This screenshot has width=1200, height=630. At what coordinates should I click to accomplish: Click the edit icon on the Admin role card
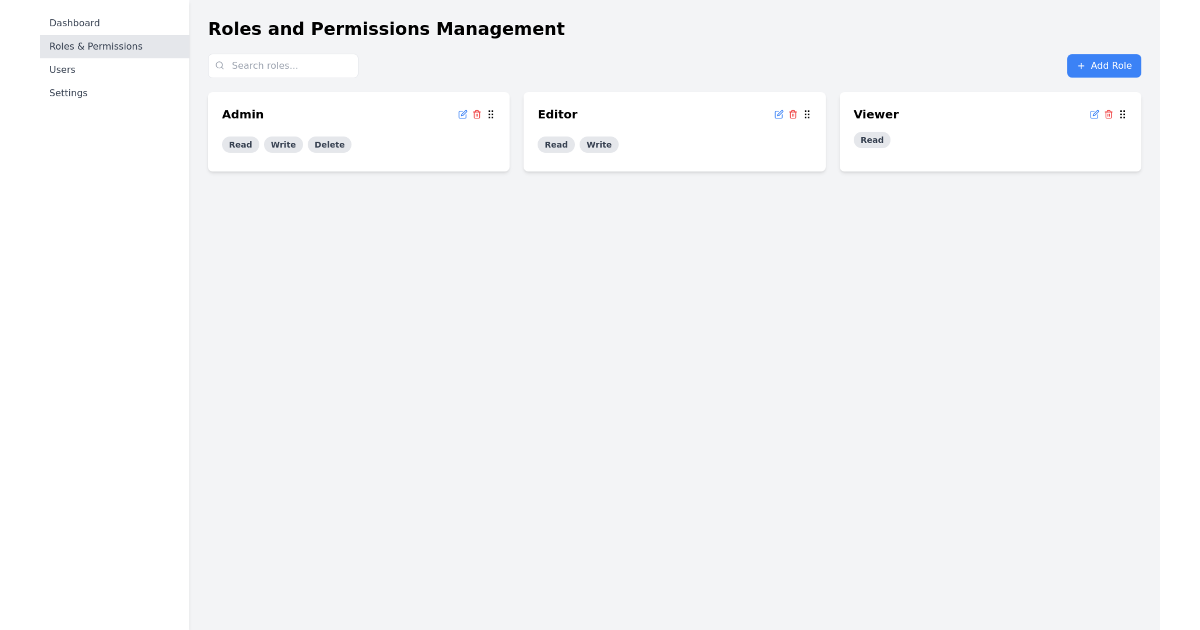pyautogui.click(x=462, y=114)
